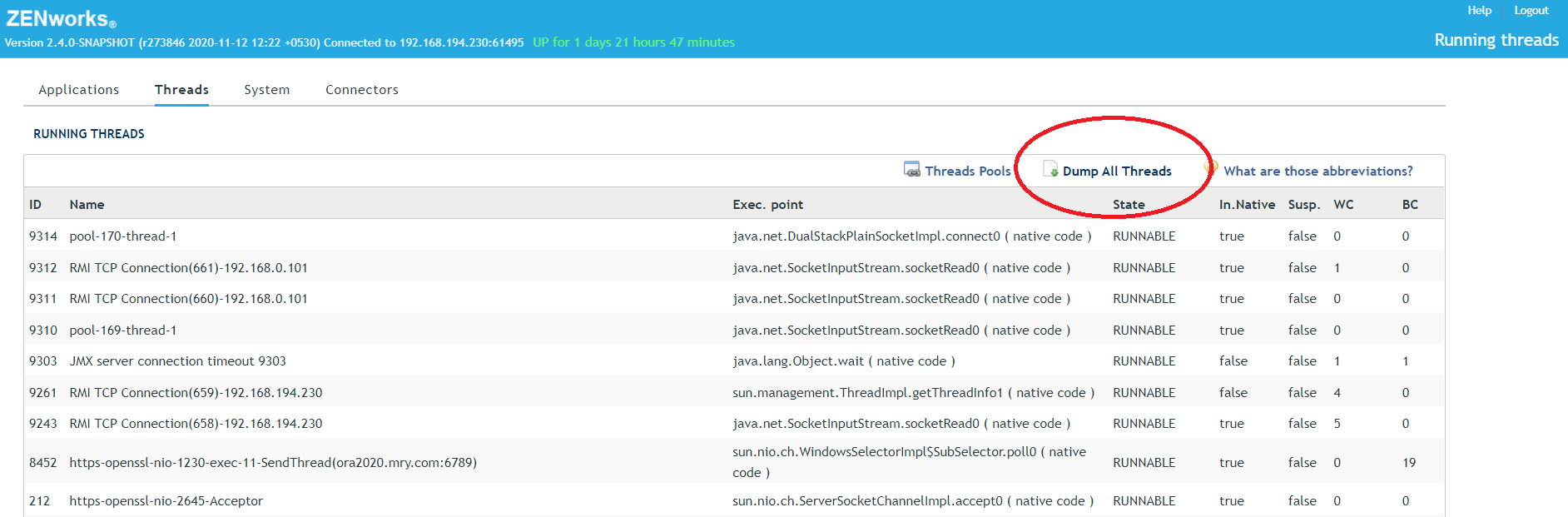Click BC value 19 for thread 8452
Image resolution: width=1568 pixels, height=517 pixels.
1409,463
